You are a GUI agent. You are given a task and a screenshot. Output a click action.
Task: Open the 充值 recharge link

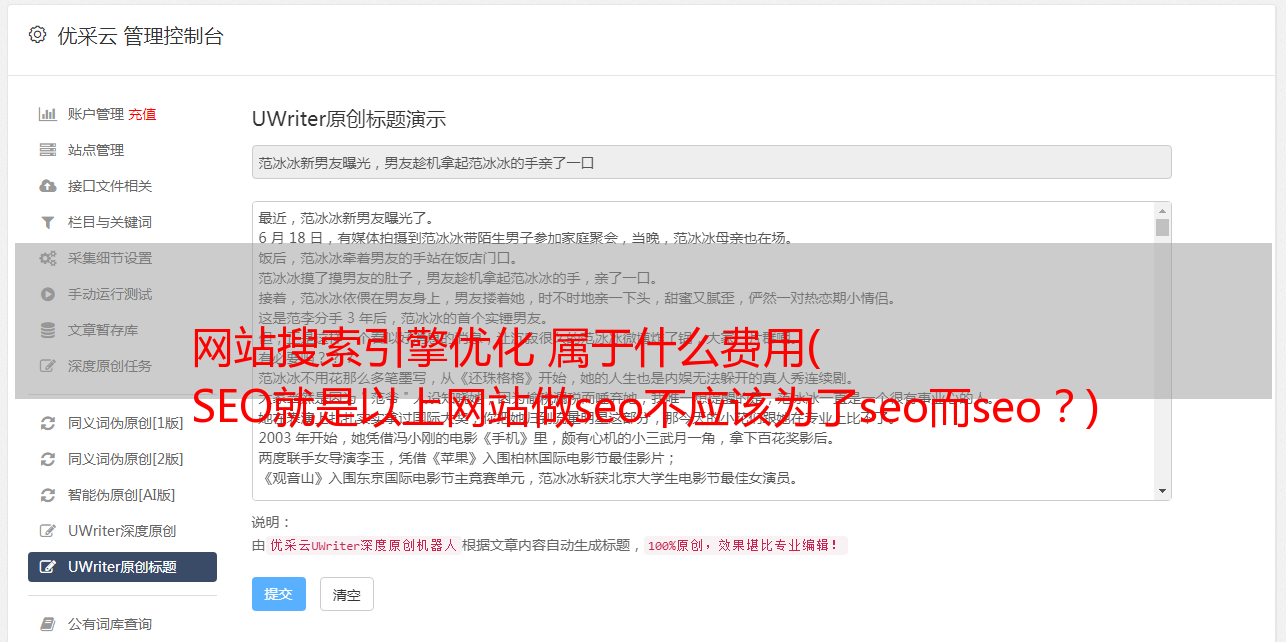[142, 114]
